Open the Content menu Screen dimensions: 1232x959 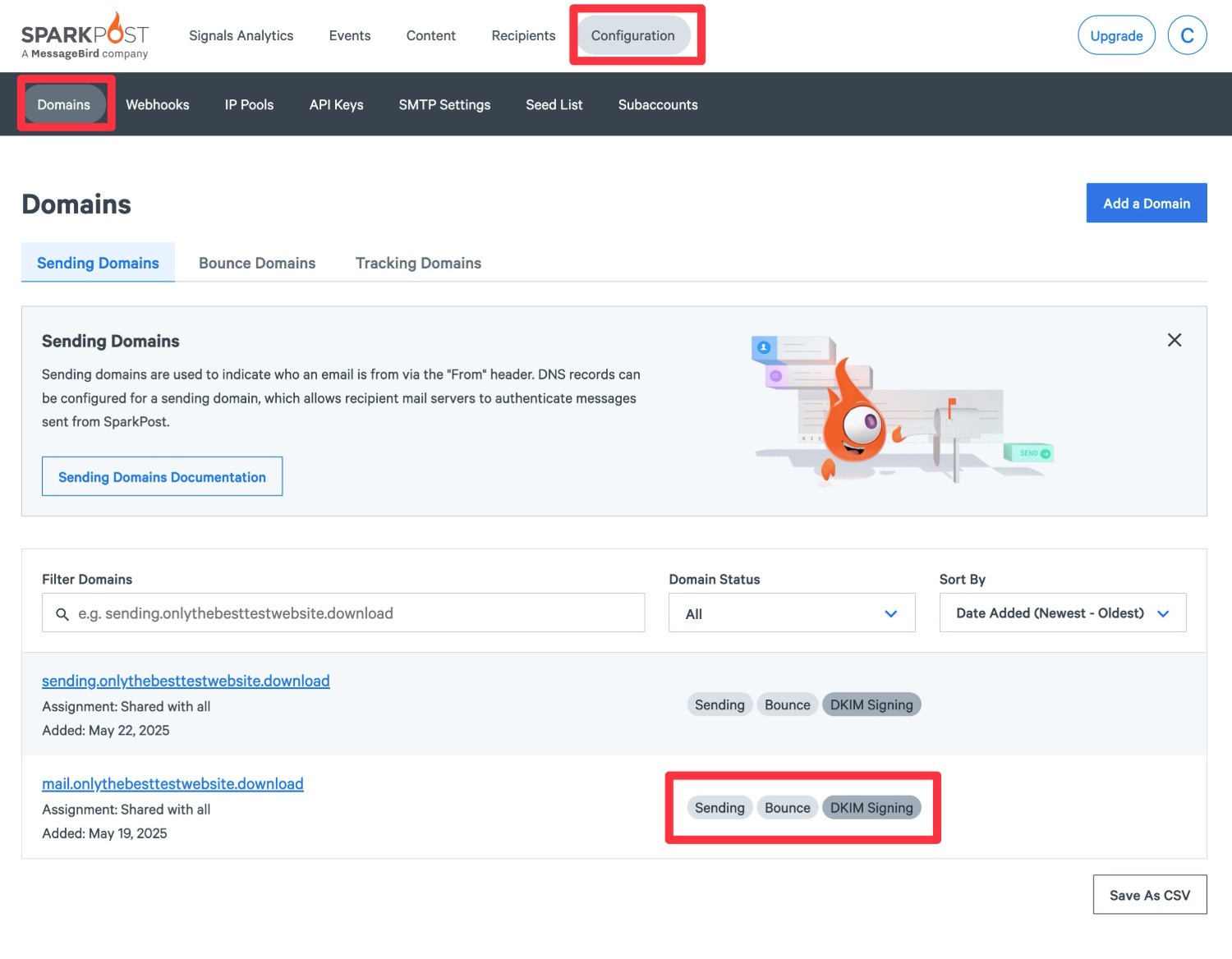click(430, 35)
